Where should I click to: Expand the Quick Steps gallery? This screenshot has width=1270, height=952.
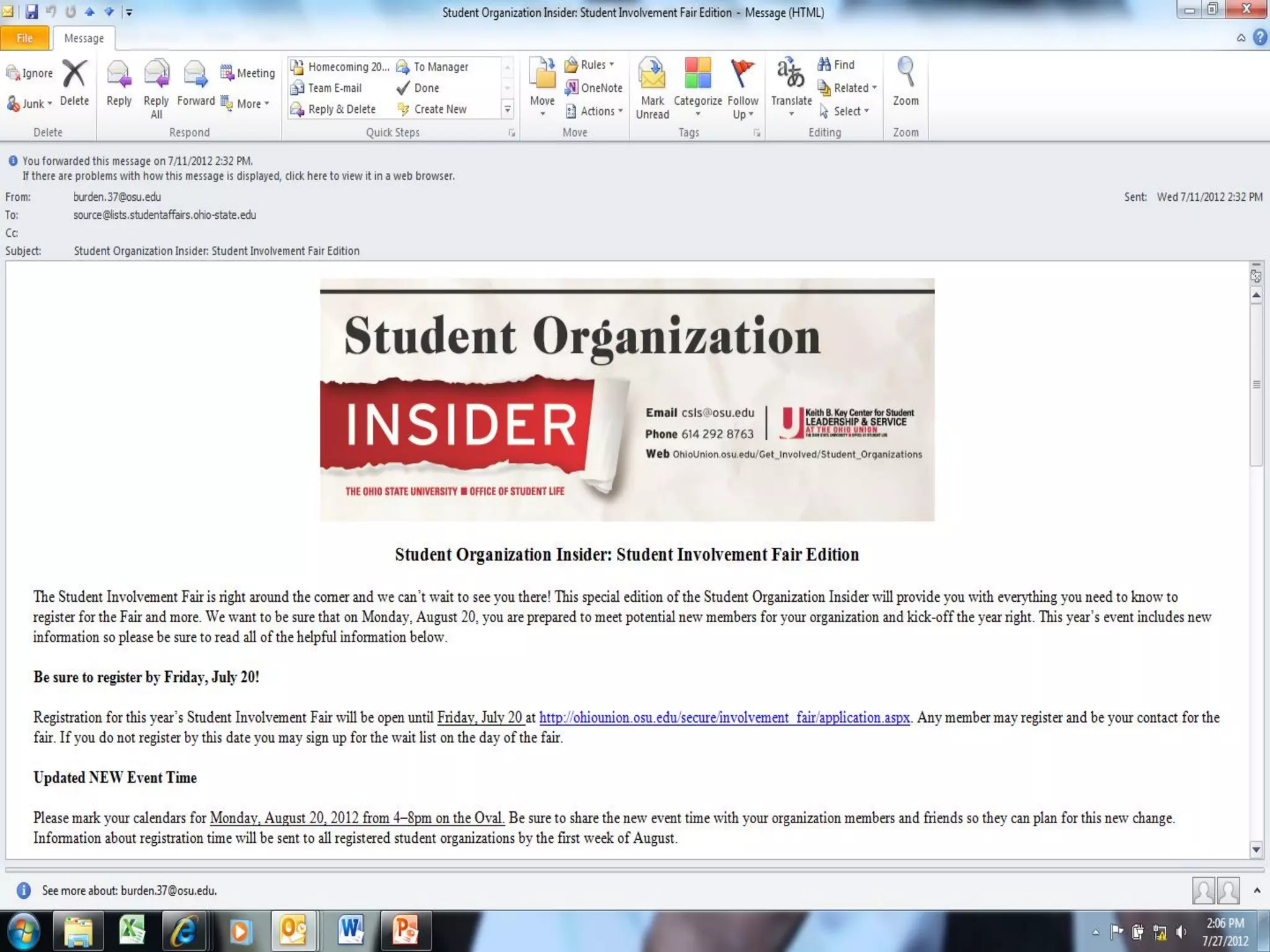[507, 110]
